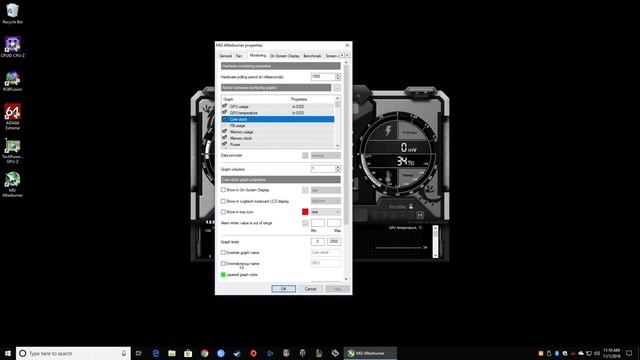The width and height of the screenshot is (640, 360).
Task: Open AIDA64 Extreme desktop icon
Action: point(12,116)
